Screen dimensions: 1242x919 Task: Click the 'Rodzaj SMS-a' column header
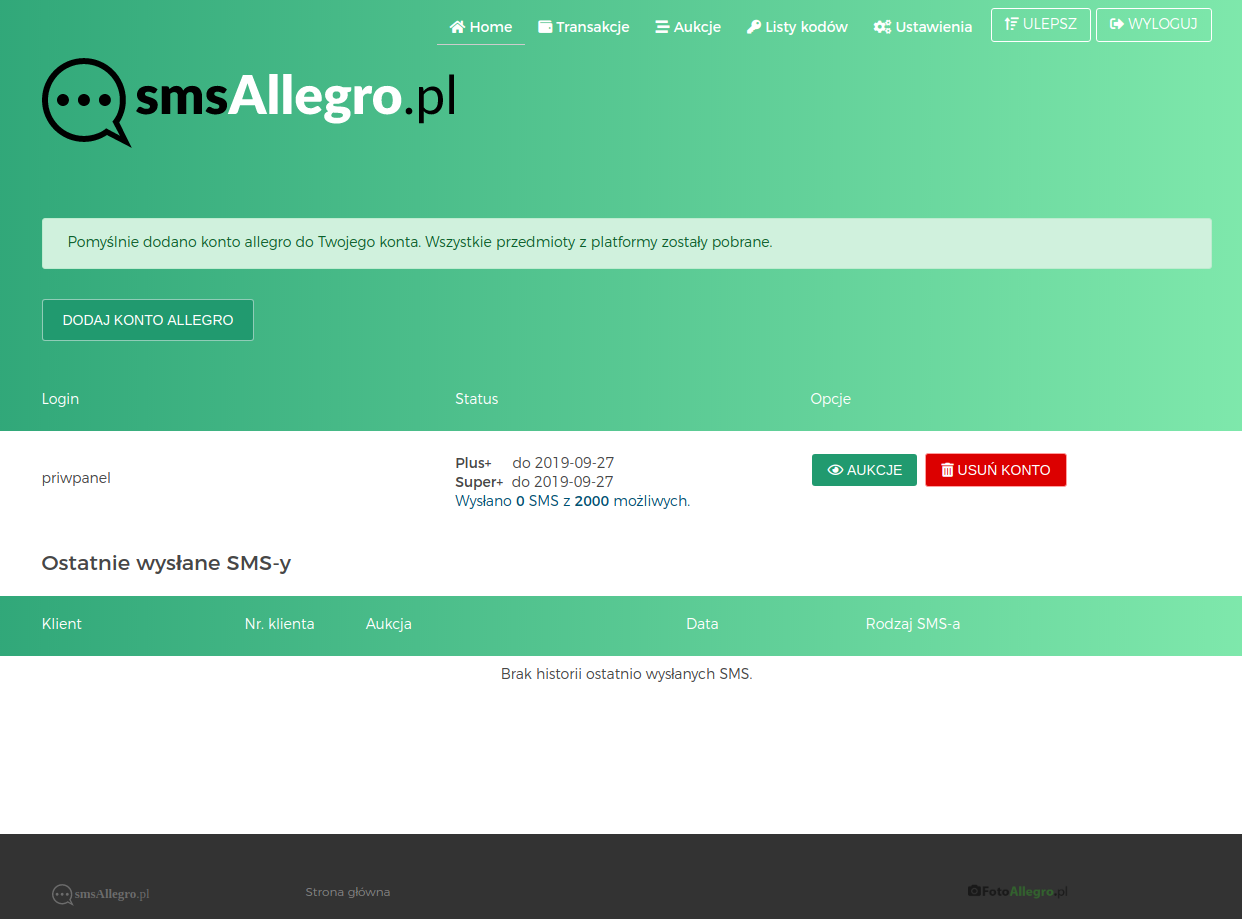pos(913,624)
